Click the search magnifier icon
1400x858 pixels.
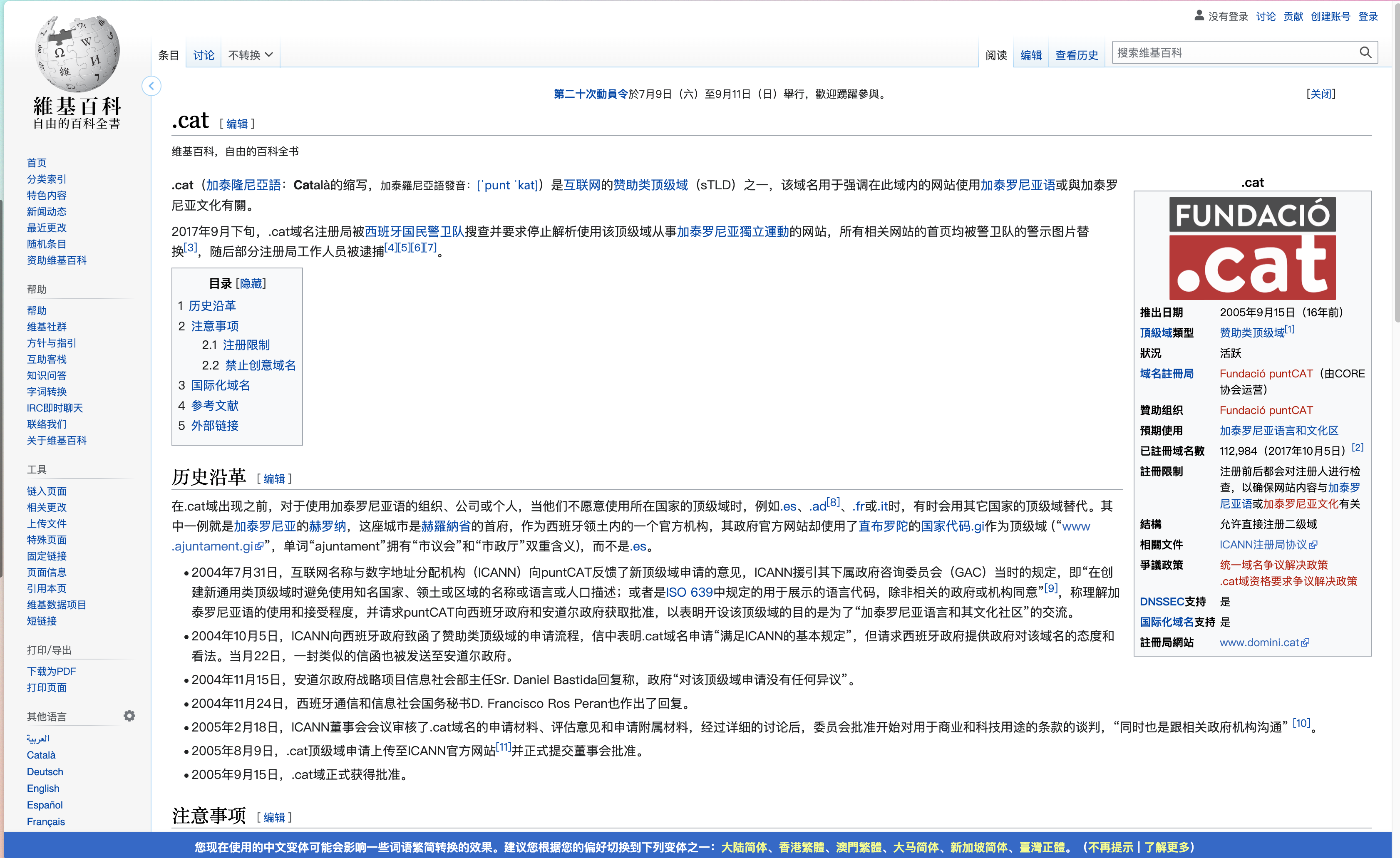point(1365,53)
